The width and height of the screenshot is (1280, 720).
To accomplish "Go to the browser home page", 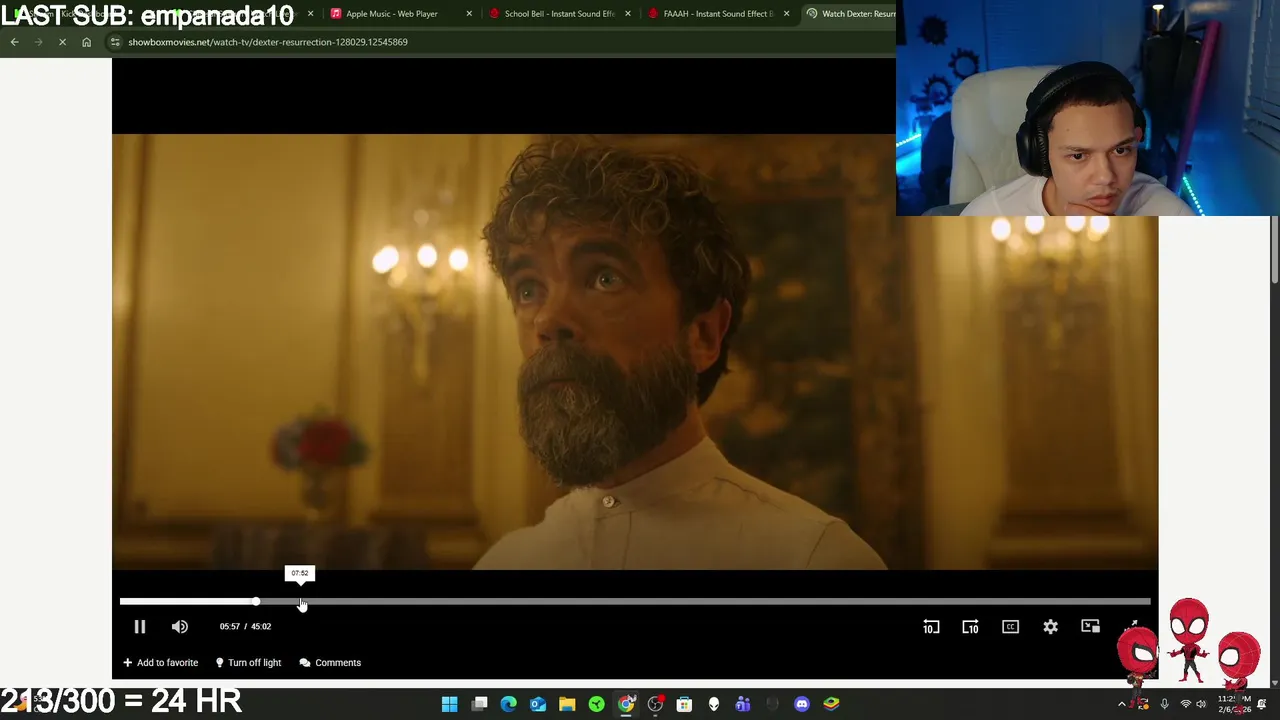I will (86, 42).
